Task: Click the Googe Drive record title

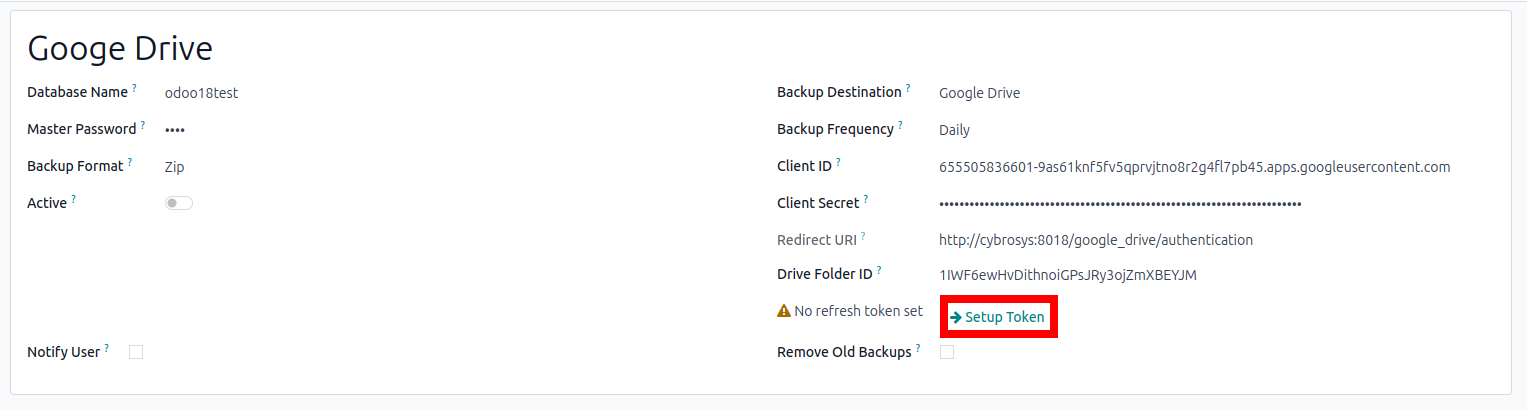Action: [120, 49]
